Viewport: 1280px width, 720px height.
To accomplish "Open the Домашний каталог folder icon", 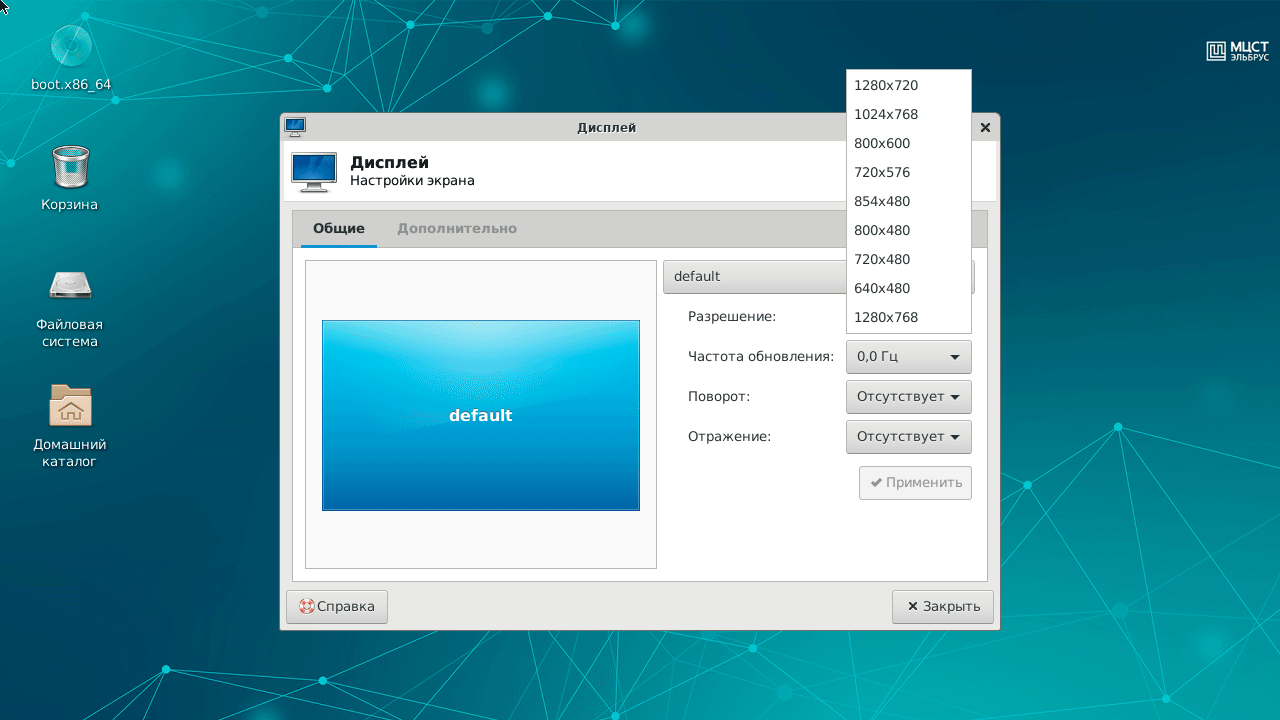I will (x=70, y=406).
